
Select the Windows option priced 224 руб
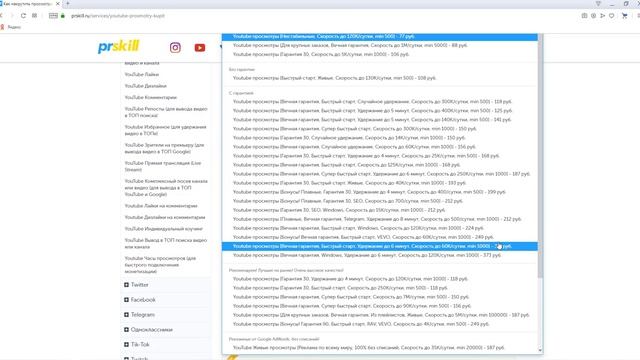point(380,228)
